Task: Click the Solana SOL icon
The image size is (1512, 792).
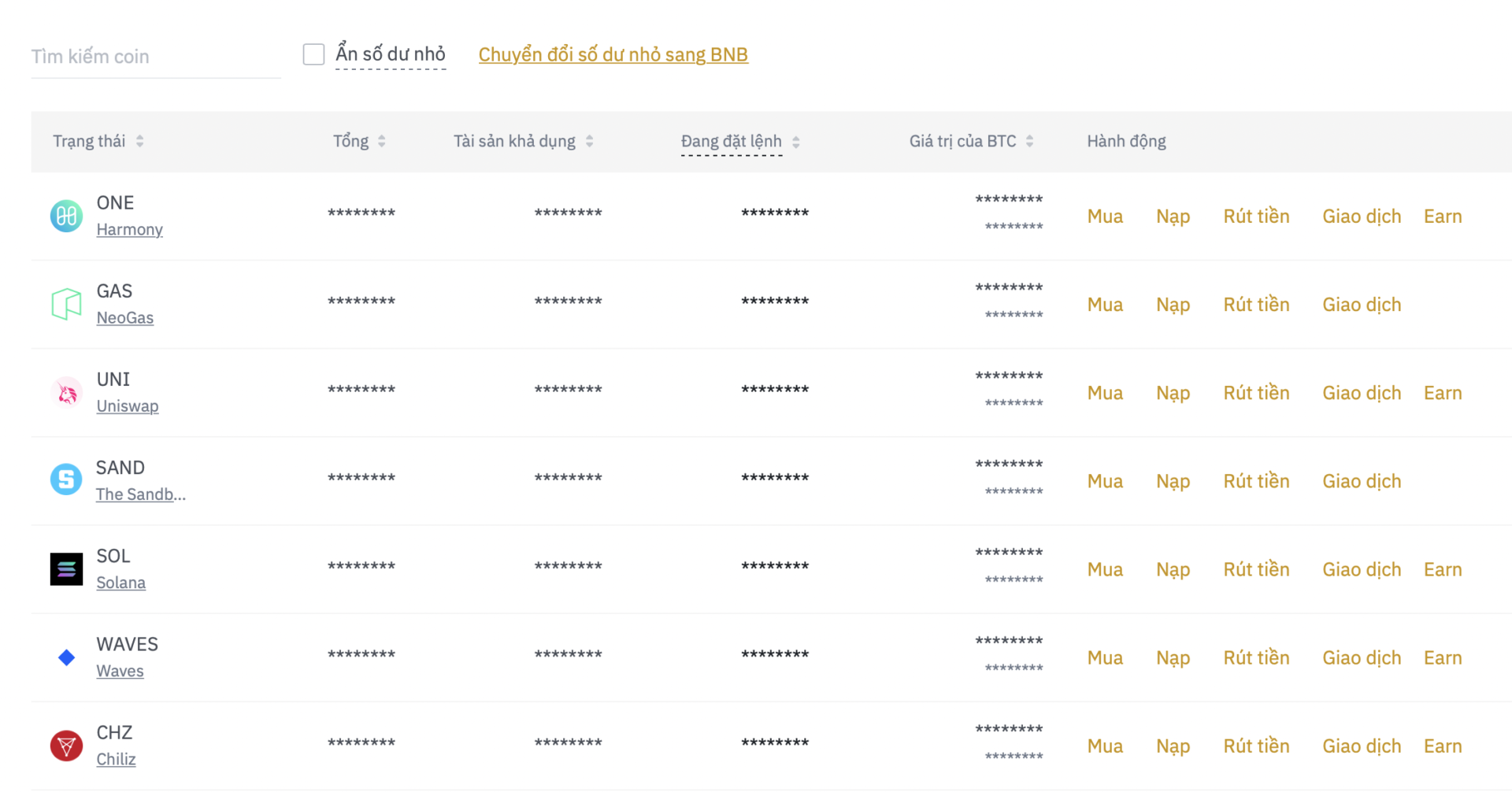Action: point(66,568)
